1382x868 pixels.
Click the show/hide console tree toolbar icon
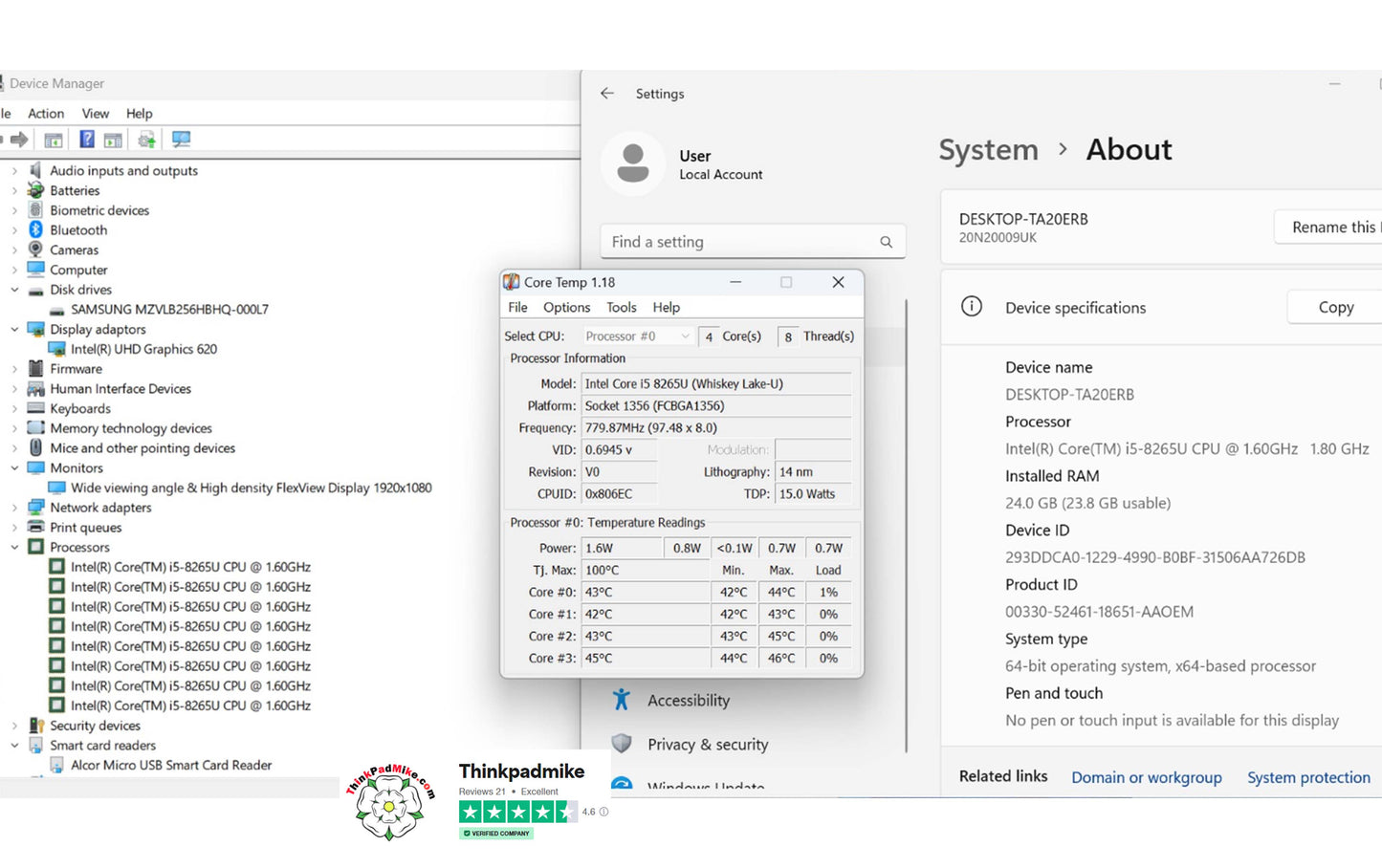[x=54, y=140]
